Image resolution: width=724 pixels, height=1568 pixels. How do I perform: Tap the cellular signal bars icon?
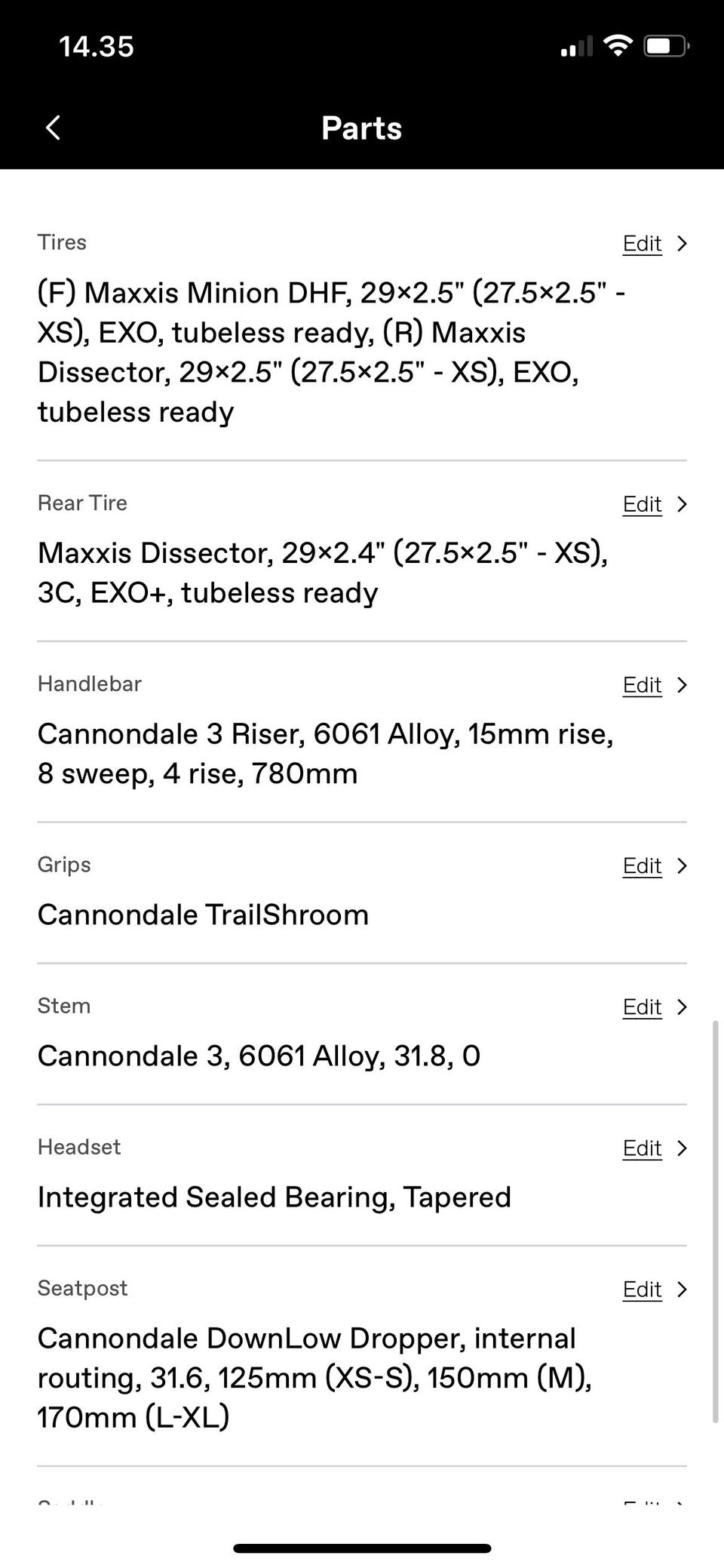pos(576,48)
